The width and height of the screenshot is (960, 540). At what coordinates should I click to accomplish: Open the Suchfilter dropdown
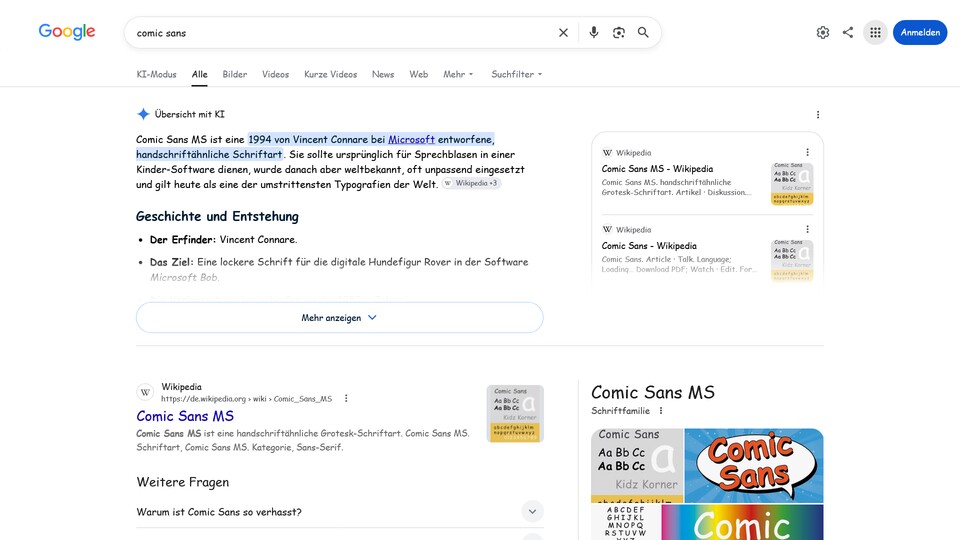517,74
